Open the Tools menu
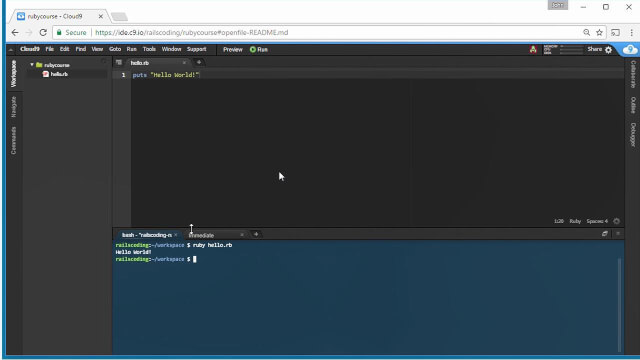Viewport: 640px width, 360px height. [x=149, y=49]
